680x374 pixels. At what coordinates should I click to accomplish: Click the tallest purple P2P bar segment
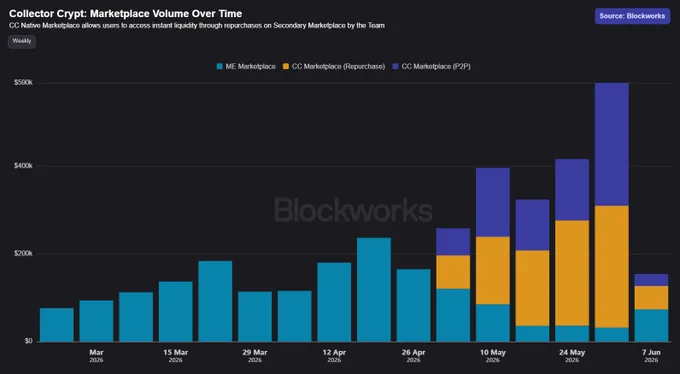(x=611, y=144)
